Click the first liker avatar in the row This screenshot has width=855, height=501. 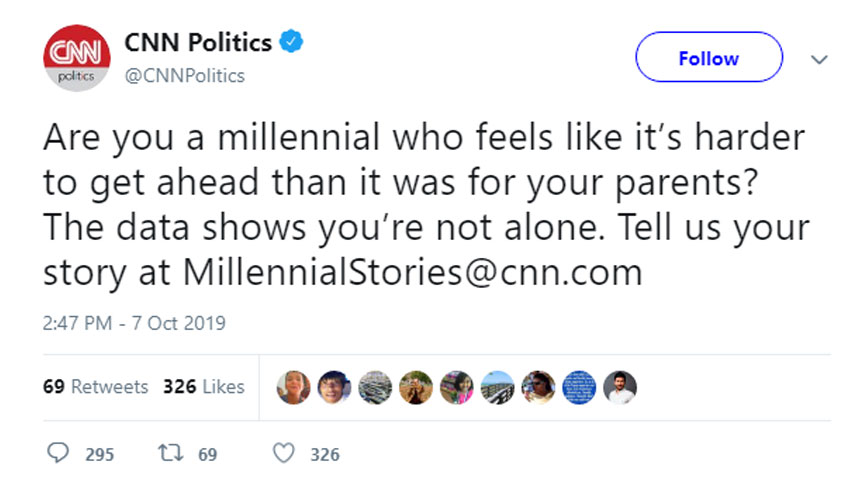[294, 387]
